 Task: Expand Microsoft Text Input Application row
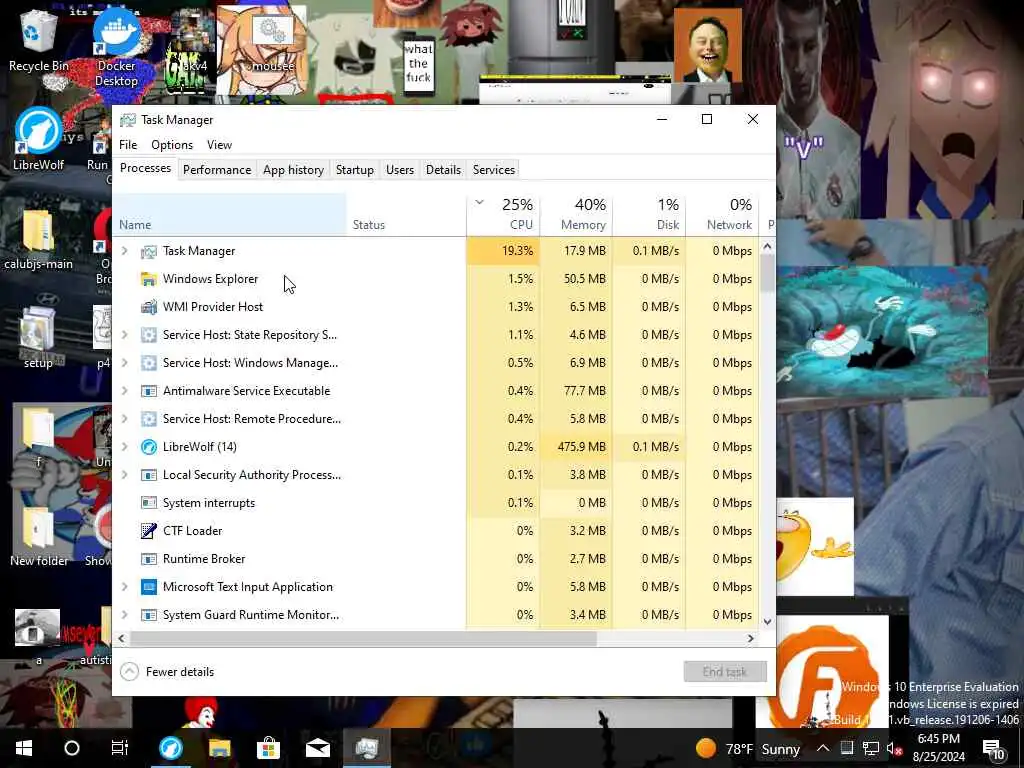pos(125,587)
